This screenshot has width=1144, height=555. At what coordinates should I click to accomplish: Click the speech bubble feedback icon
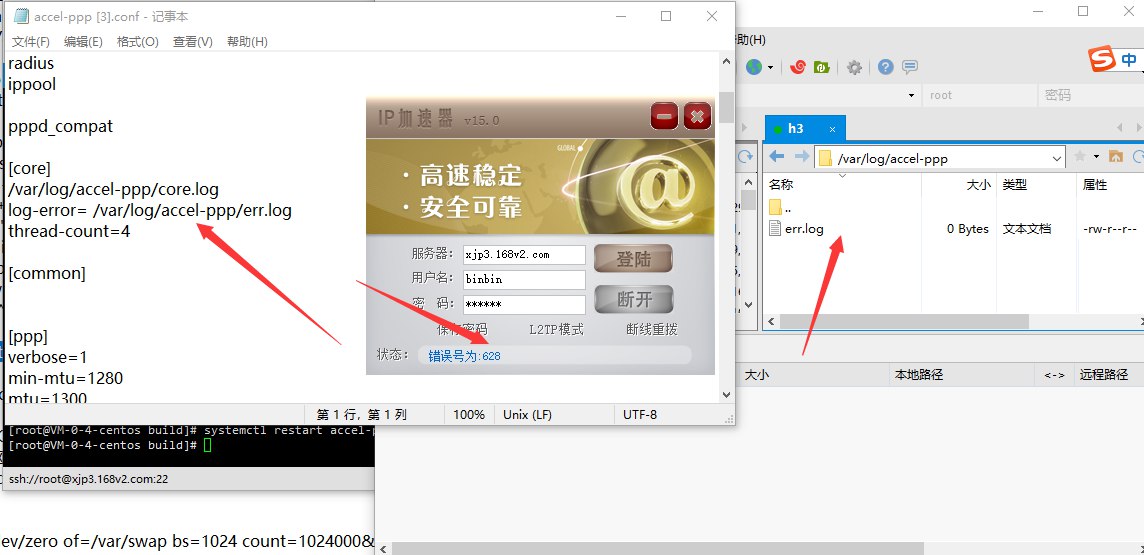point(910,67)
